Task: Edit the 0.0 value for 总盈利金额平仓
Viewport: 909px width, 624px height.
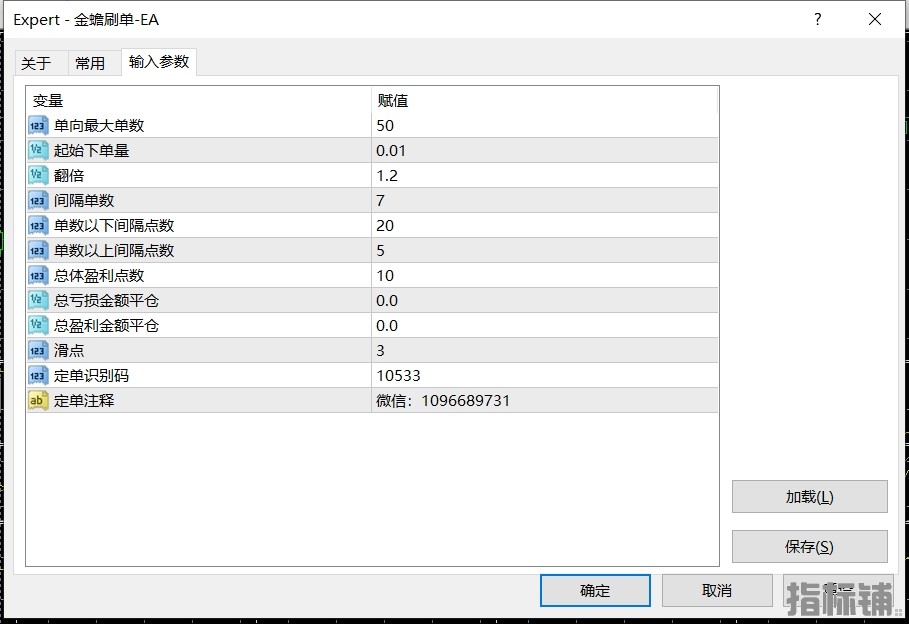Action: [544, 325]
